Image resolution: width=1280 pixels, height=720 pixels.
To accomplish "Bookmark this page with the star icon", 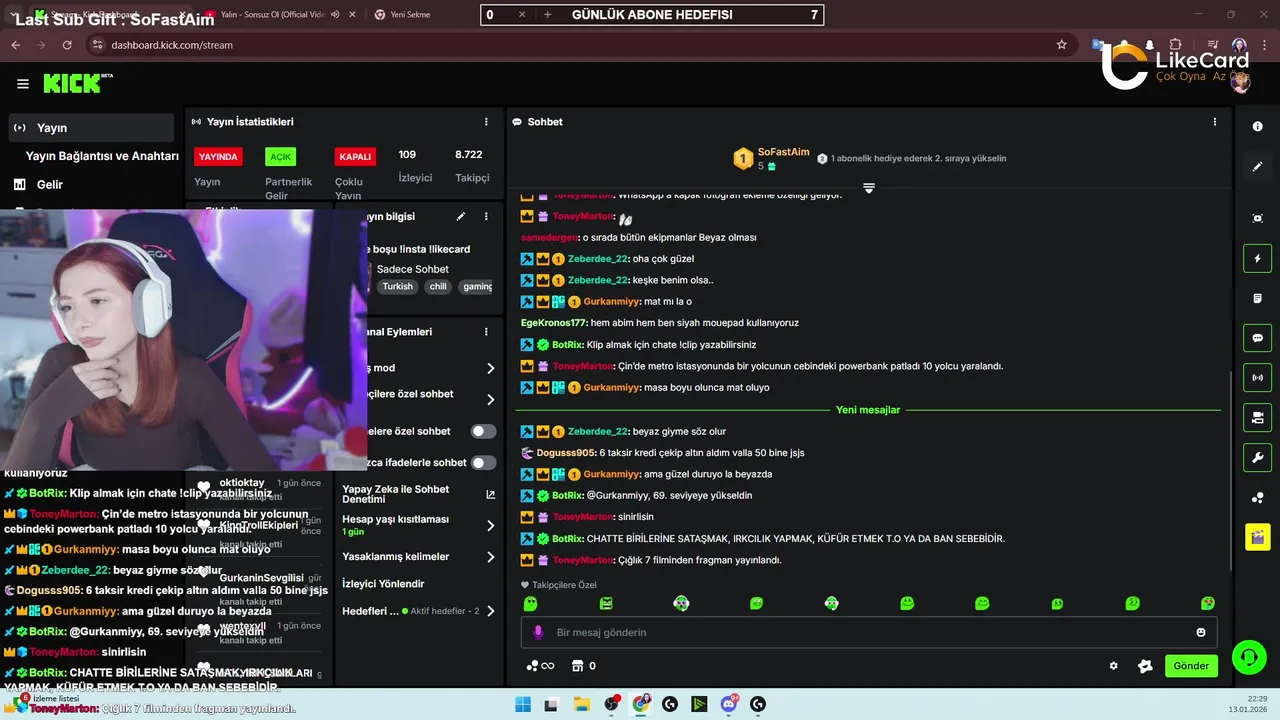I will pyautogui.click(x=1061, y=45).
